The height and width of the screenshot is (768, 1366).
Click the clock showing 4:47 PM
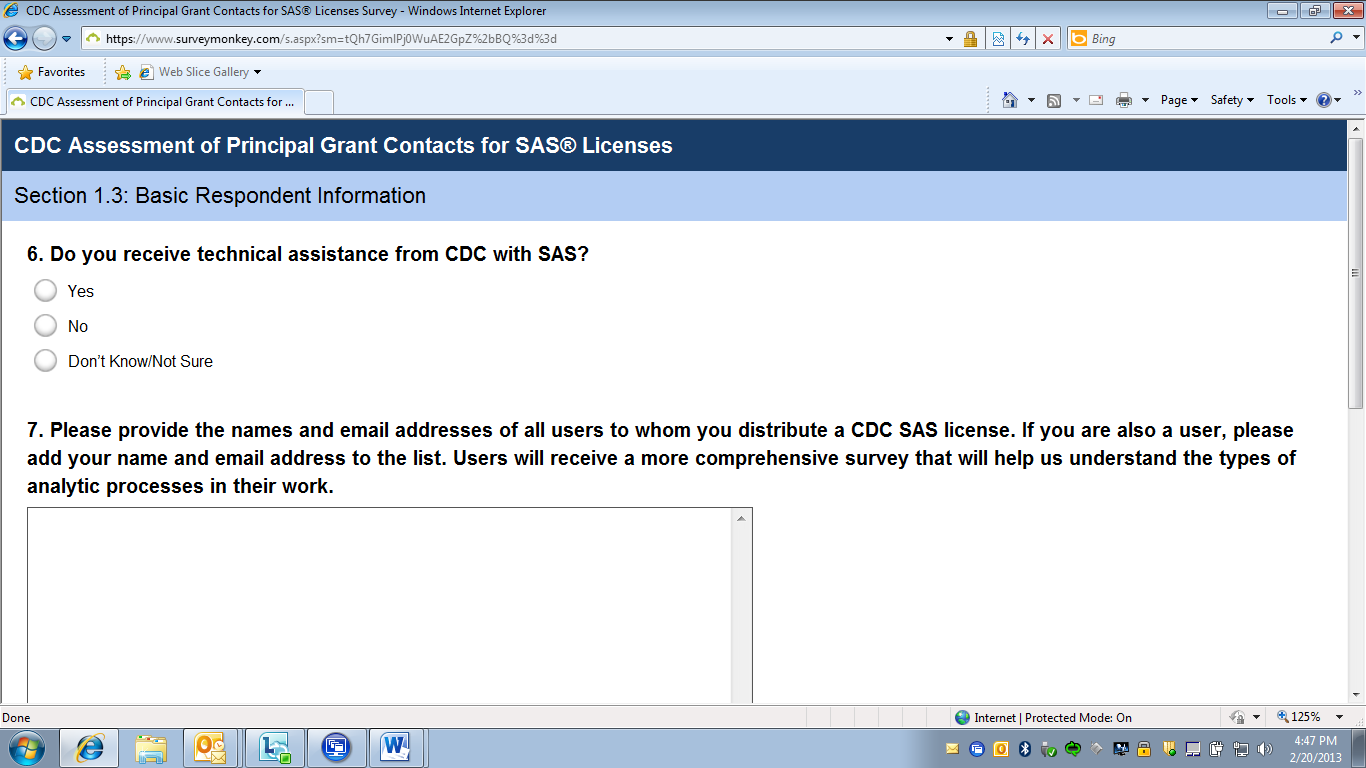(x=1316, y=749)
